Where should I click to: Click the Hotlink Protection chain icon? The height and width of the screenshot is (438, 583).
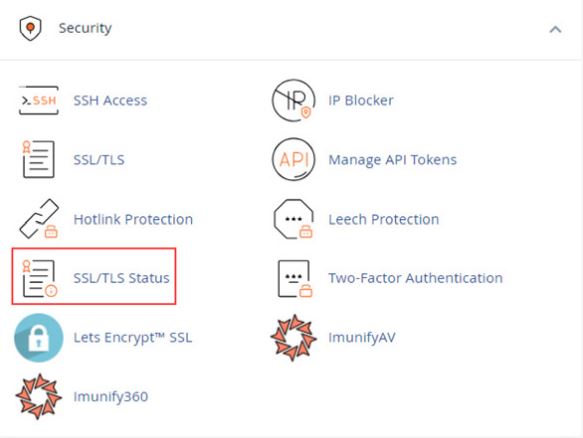39,219
